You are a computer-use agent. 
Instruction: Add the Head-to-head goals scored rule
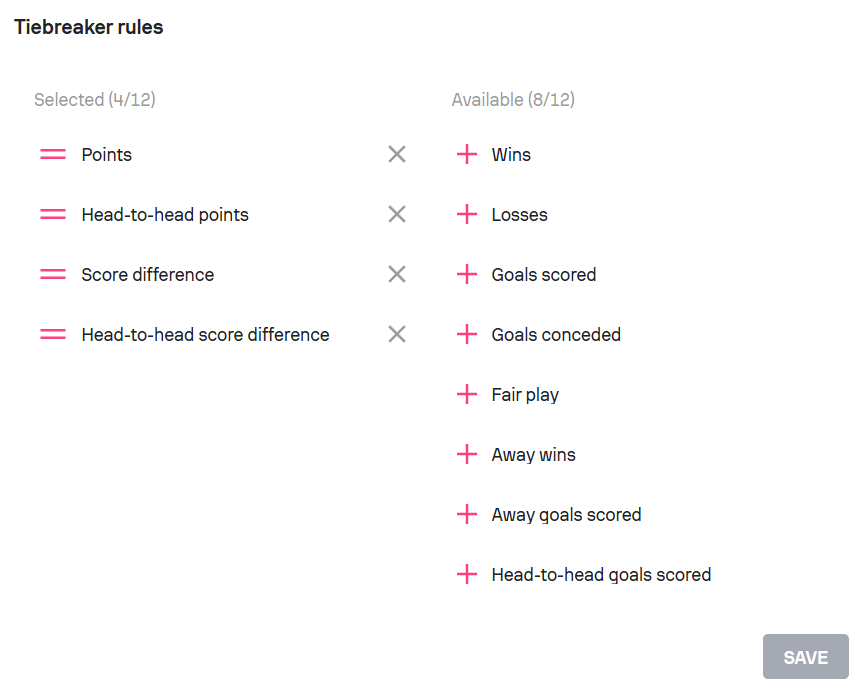(x=467, y=574)
